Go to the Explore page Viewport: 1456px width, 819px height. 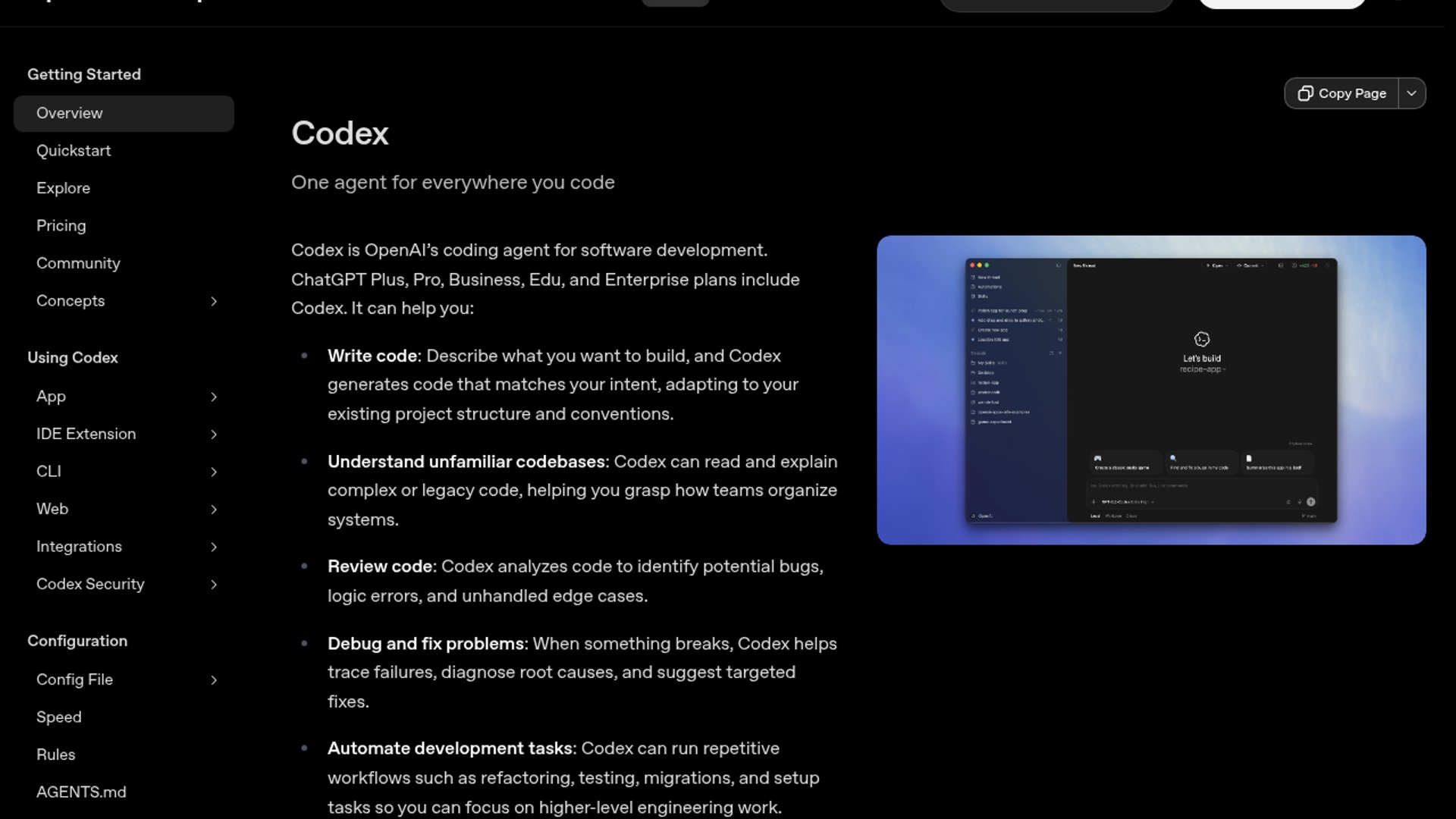(63, 188)
